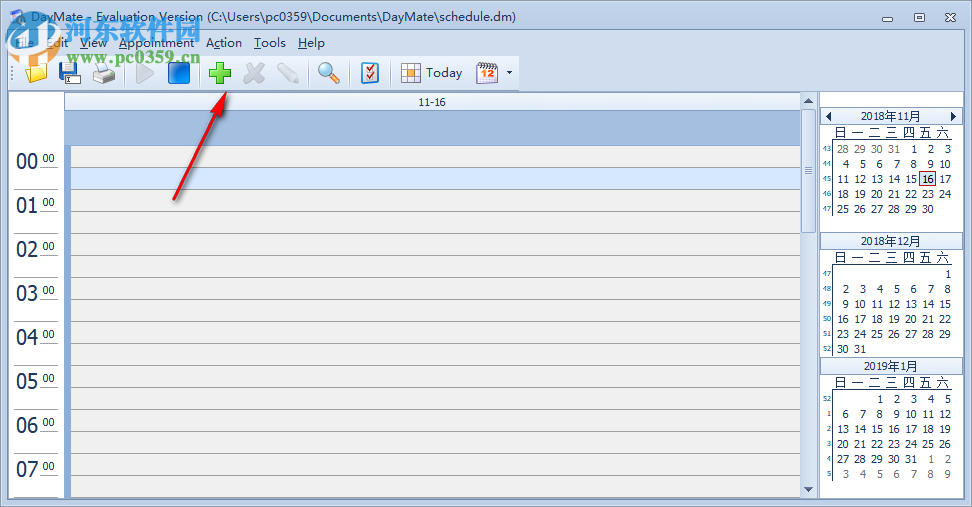Viewport: 972px width, 507px height.
Task: Open the Help menu
Action: [311, 43]
